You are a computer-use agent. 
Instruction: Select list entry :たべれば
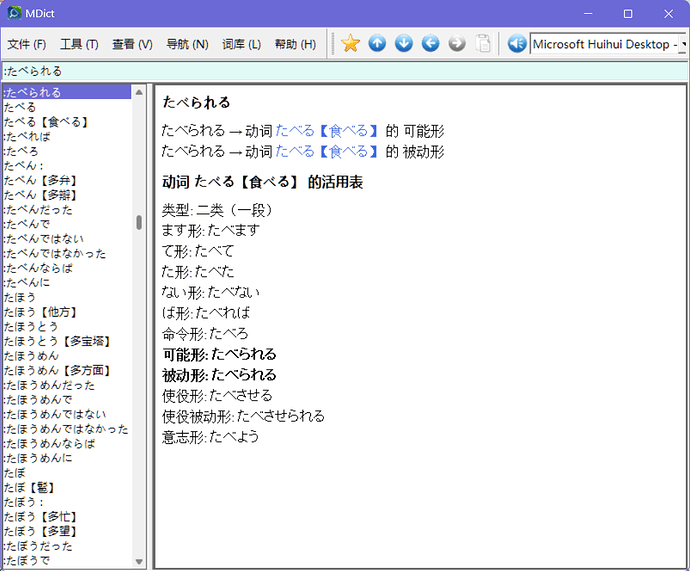[x=66, y=136]
